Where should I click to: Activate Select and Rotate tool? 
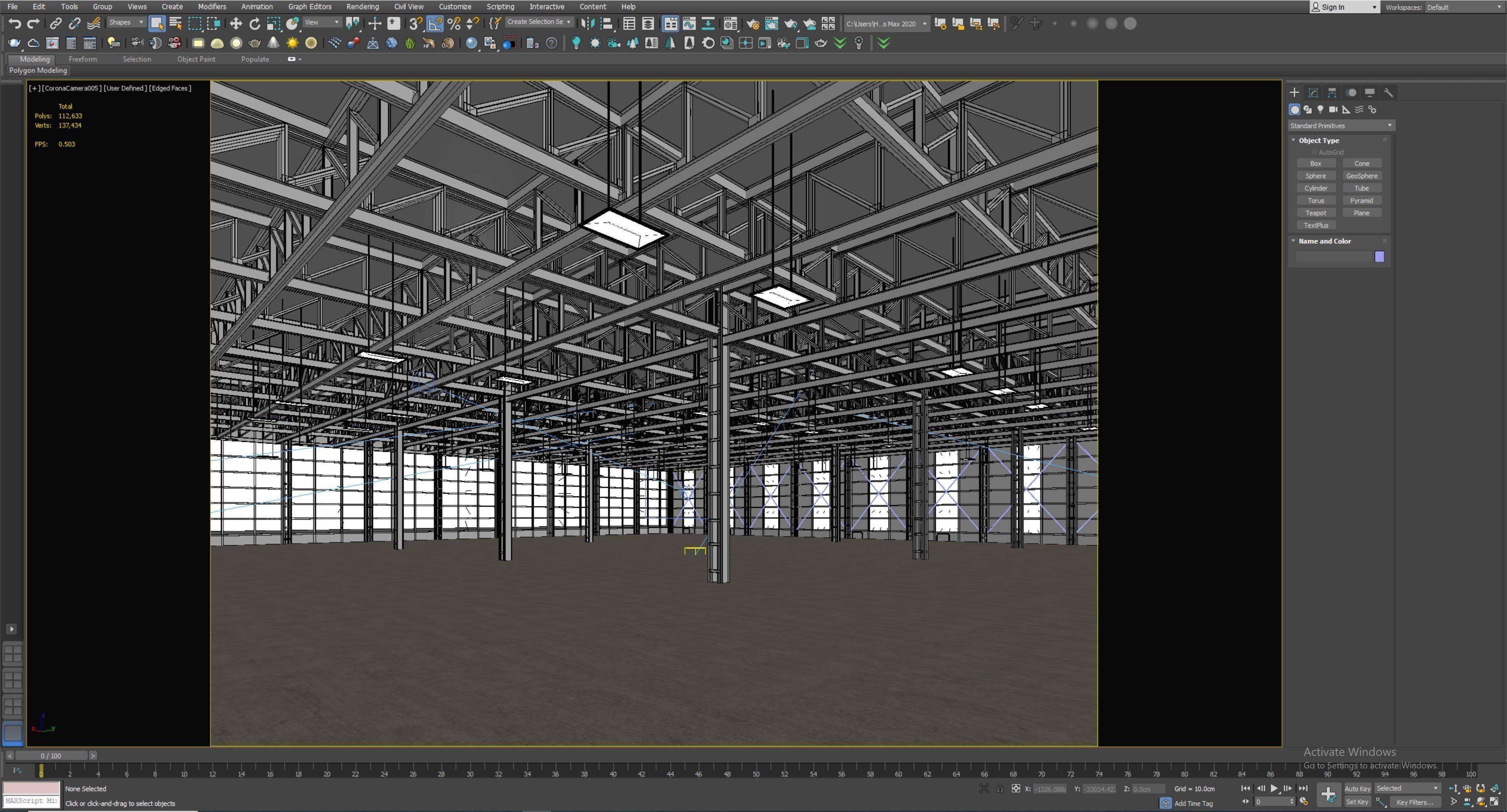254,24
